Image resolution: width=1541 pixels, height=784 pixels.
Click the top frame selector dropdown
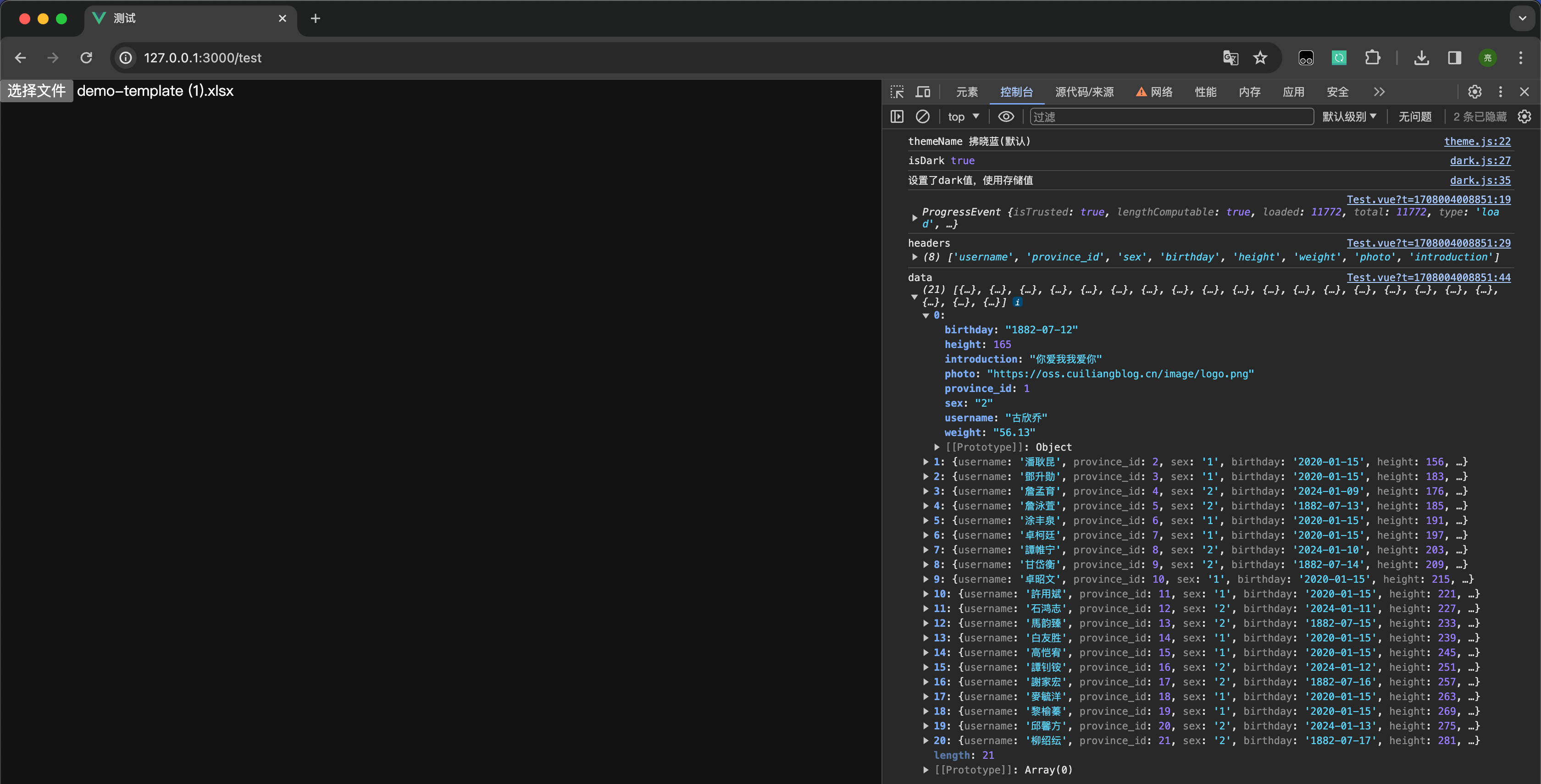click(961, 116)
